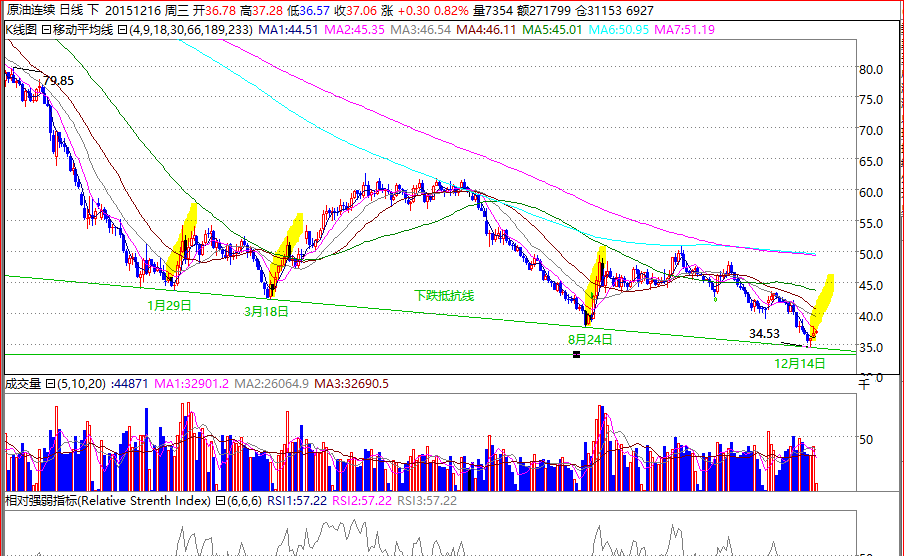Collapse the box icon beside the RSI title
The height and width of the screenshot is (556, 904).
point(220,501)
